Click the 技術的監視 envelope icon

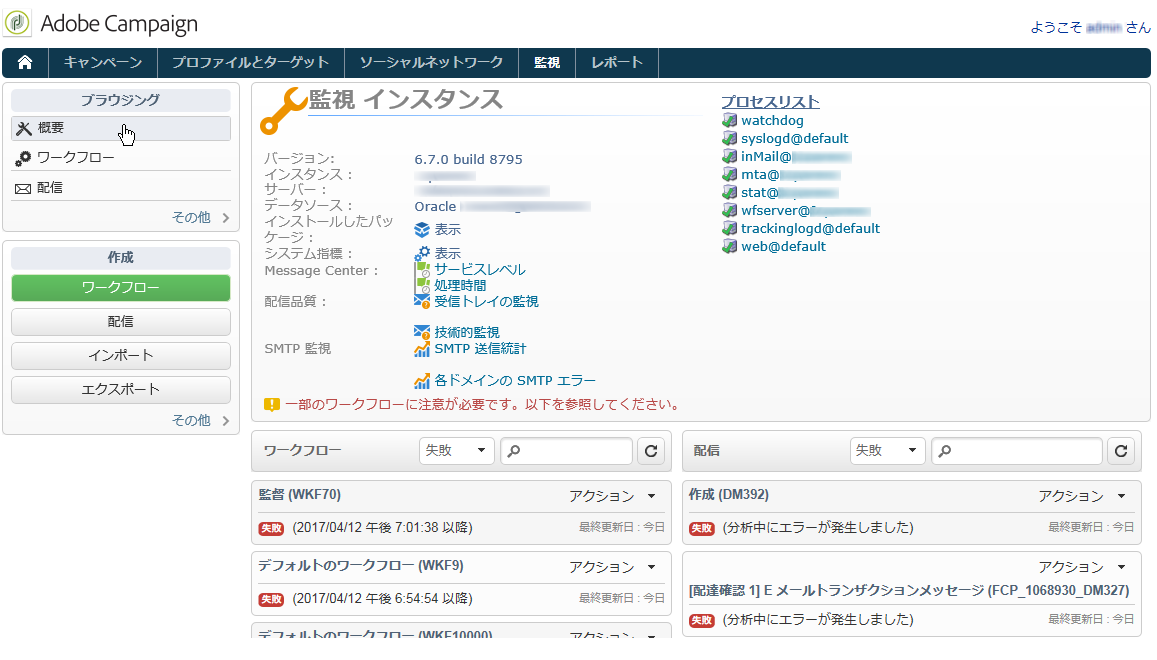point(422,333)
